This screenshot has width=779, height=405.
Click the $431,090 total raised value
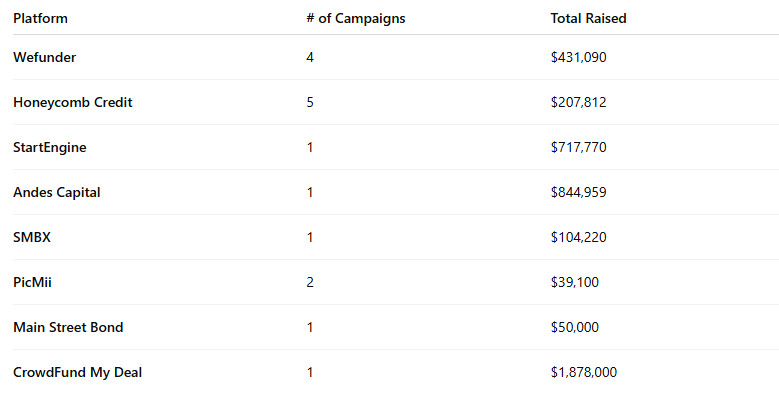pyautogui.click(x=578, y=57)
